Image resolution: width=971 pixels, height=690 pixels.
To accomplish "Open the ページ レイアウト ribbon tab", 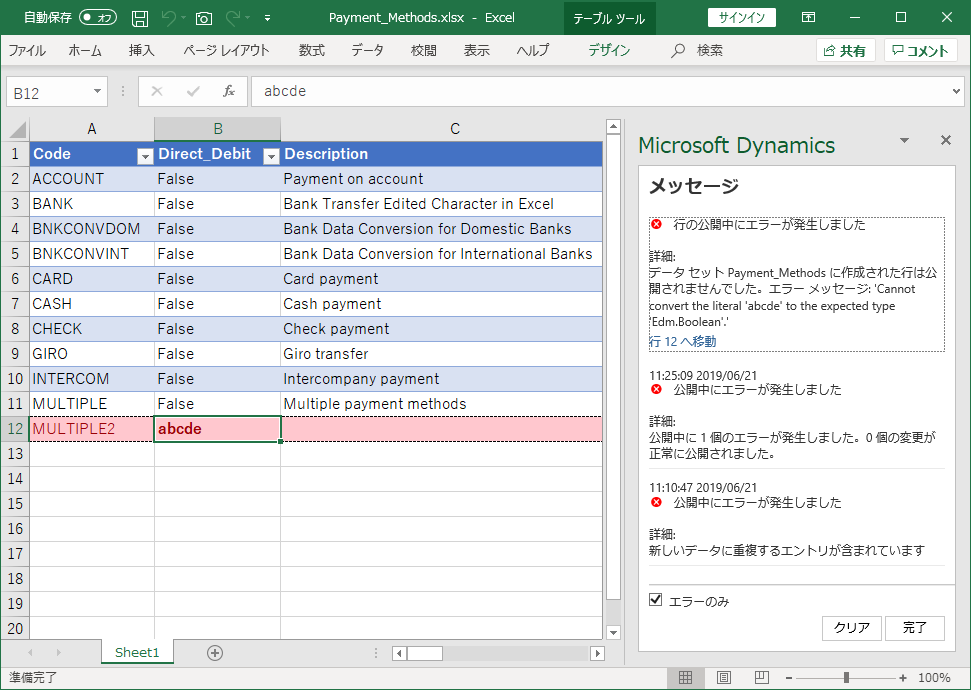I will (x=226, y=50).
